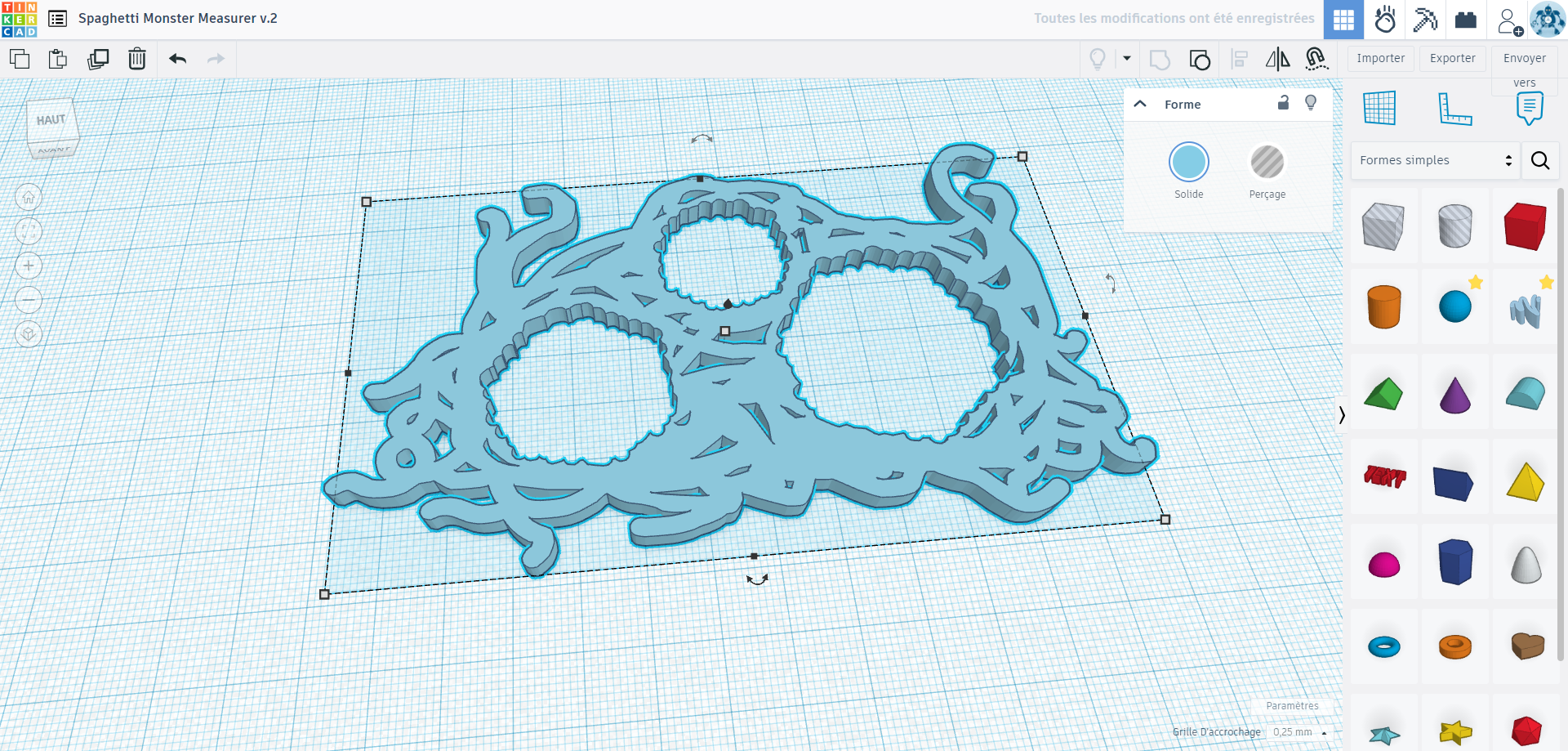The height and width of the screenshot is (751, 1568).
Task: Pick the teal round roof shape
Action: point(1526,394)
